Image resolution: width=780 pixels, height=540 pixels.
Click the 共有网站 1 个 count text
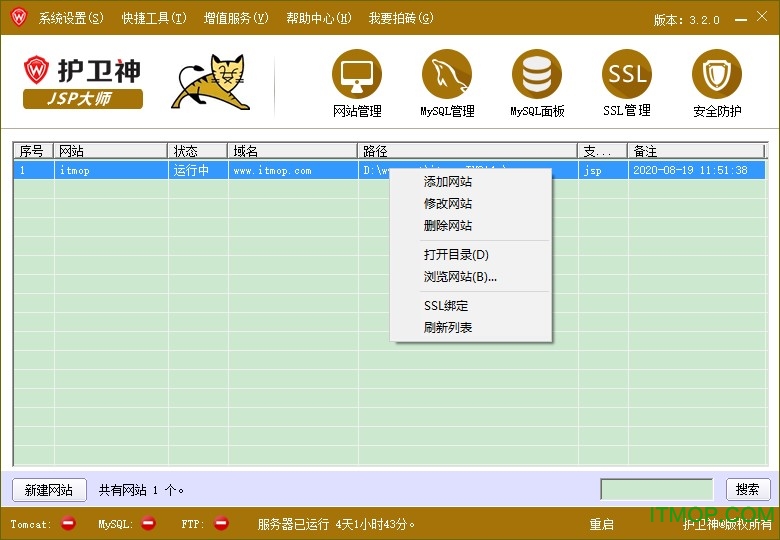(141, 490)
